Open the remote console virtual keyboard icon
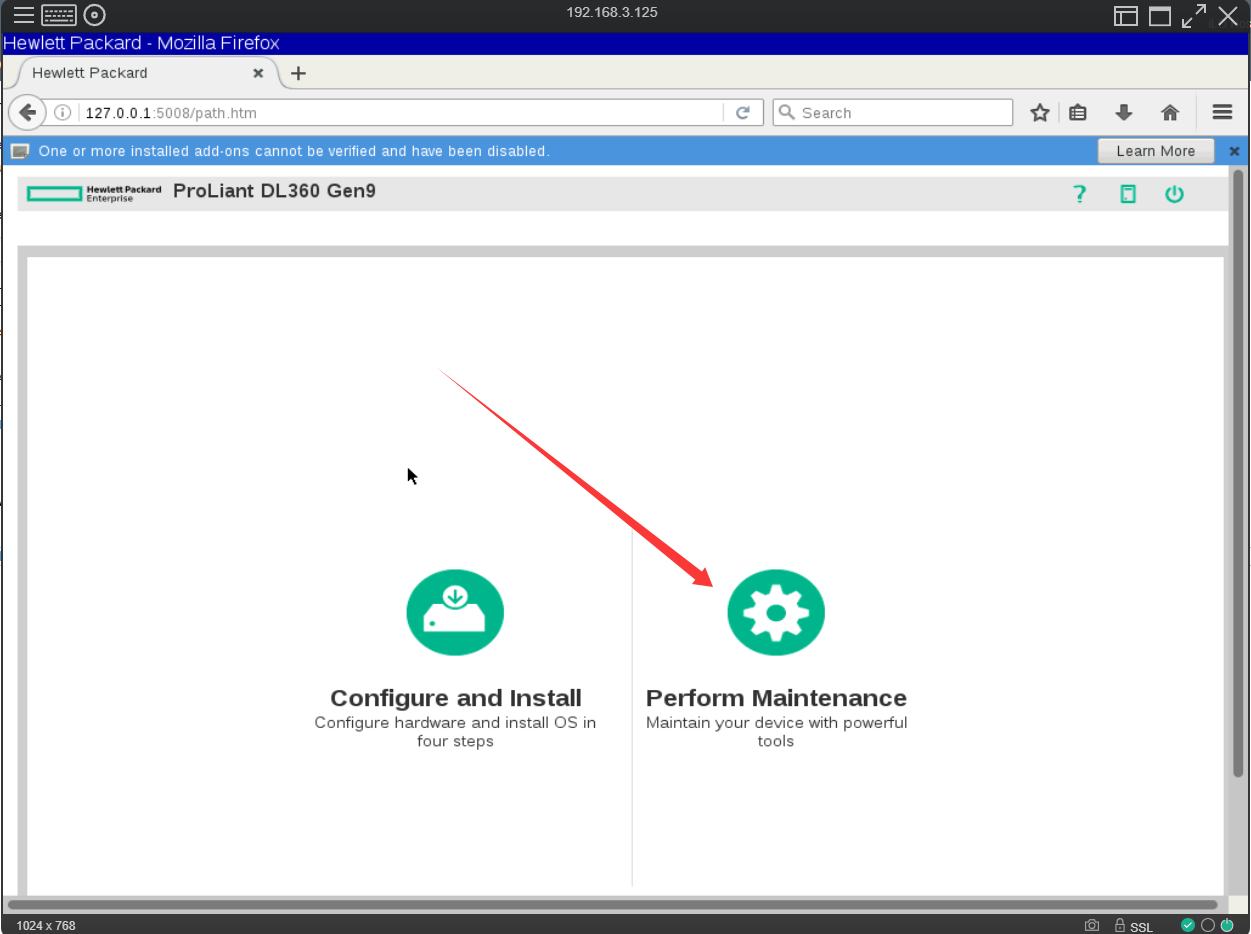Viewport: 1251px width, 934px height. pyautogui.click(x=59, y=15)
